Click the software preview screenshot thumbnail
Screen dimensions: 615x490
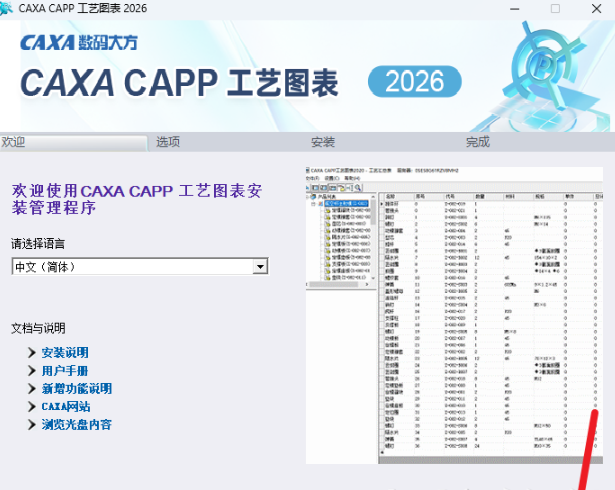coord(456,315)
